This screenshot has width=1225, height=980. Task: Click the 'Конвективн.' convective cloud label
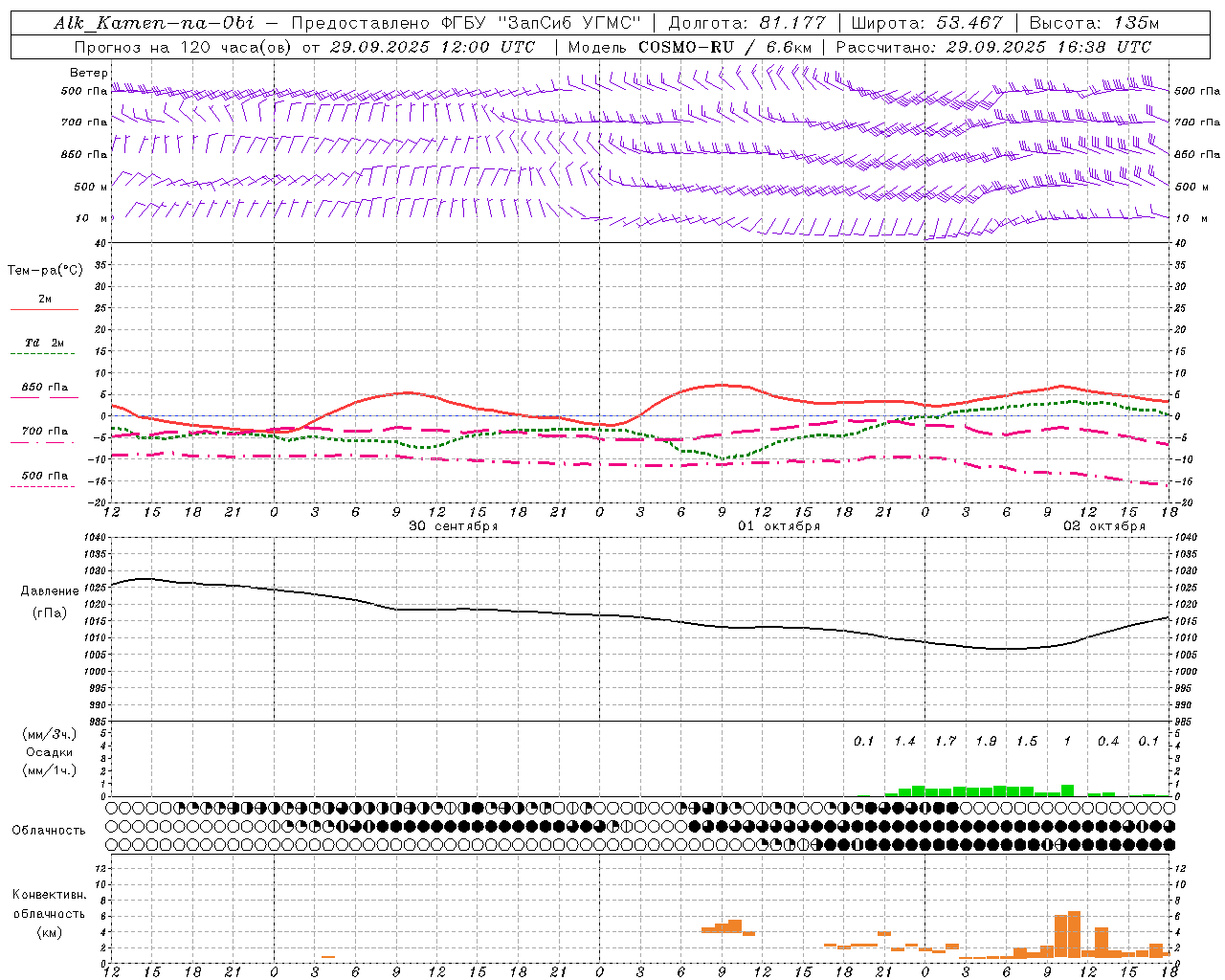(x=49, y=895)
